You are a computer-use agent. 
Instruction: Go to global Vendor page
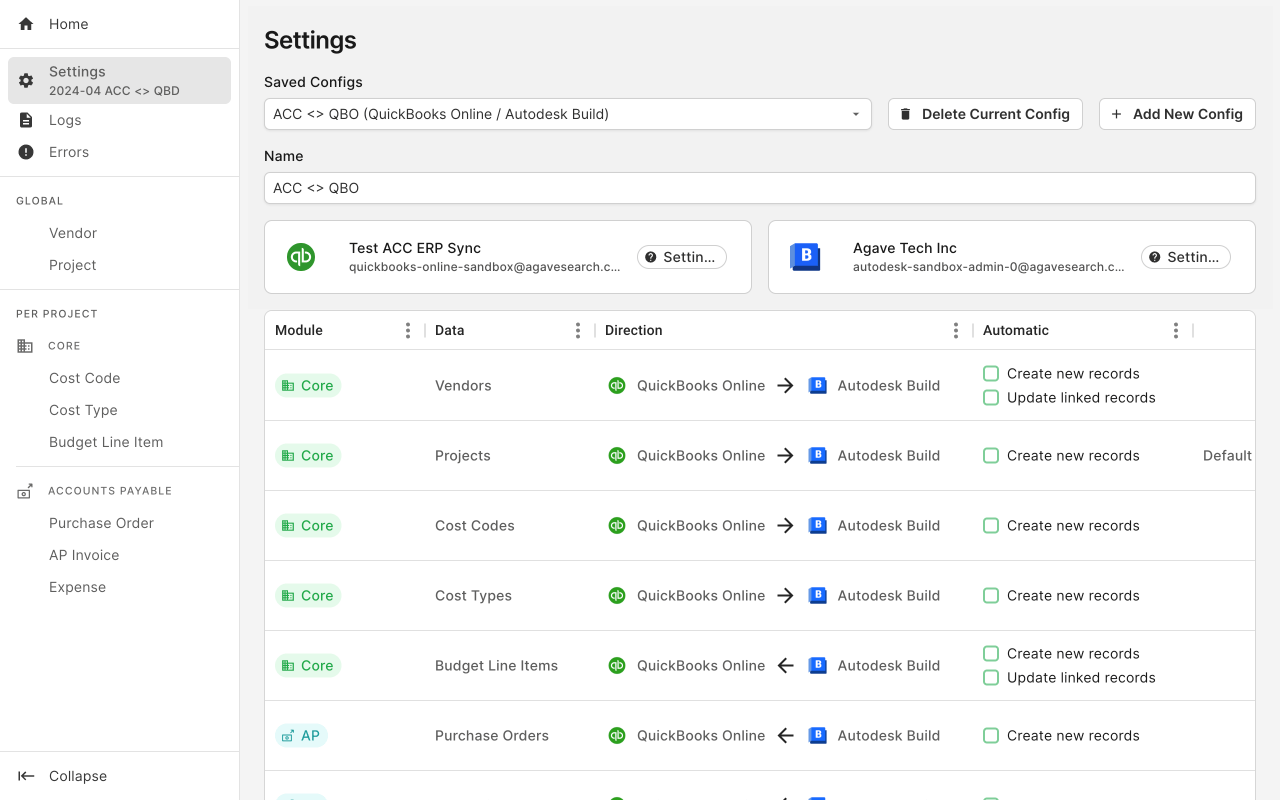point(73,233)
